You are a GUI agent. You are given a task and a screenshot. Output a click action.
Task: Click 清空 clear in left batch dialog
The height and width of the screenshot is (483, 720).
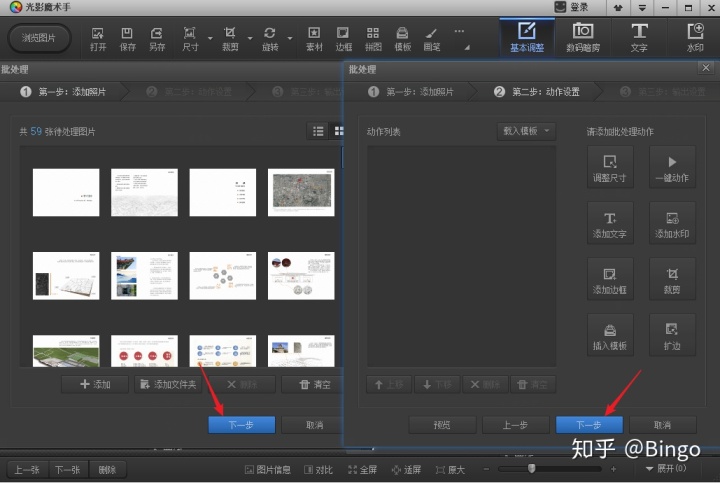pyautogui.click(x=312, y=384)
